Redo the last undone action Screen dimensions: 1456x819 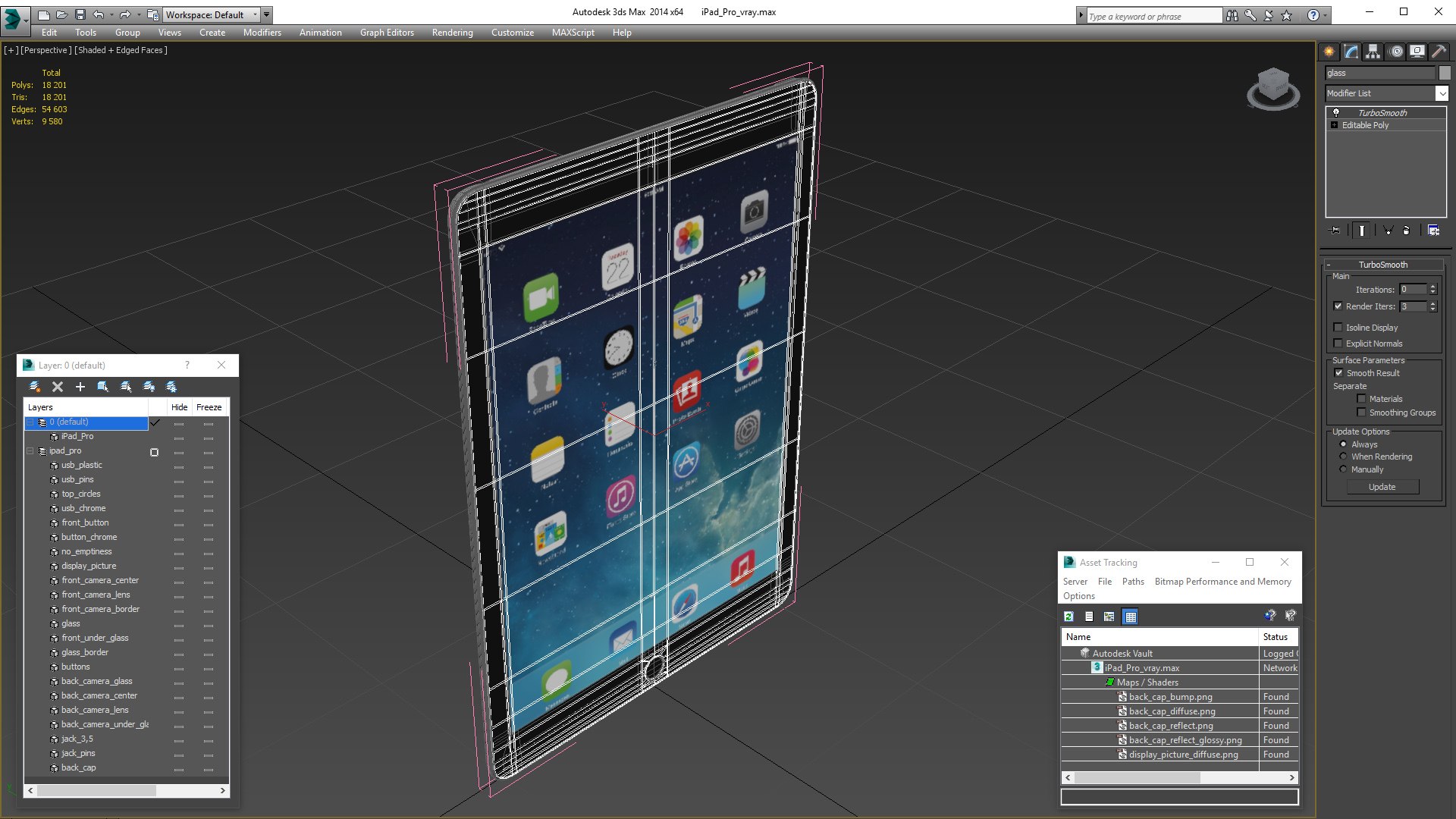(x=125, y=14)
